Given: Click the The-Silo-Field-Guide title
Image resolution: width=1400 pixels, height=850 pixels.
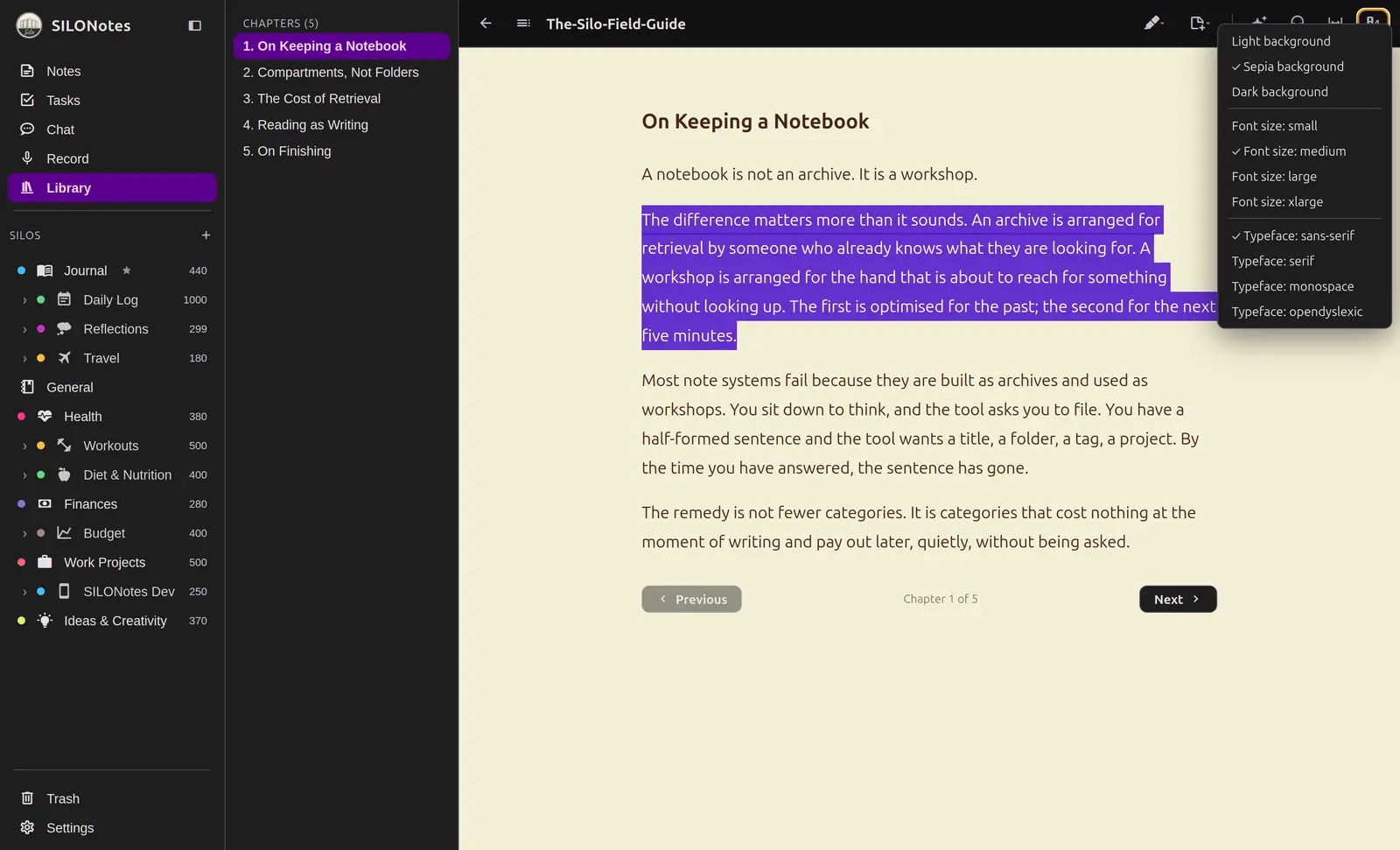Looking at the screenshot, I should pyautogui.click(x=616, y=24).
